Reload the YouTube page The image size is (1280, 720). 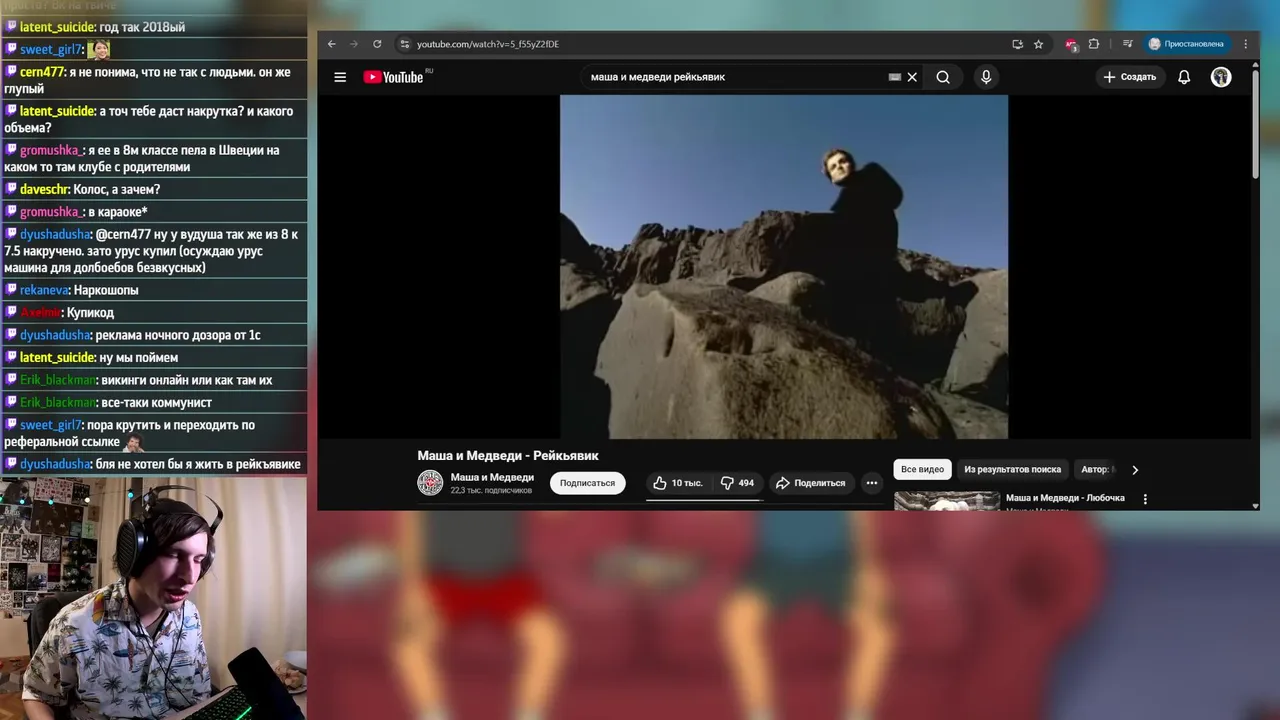click(x=377, y=44)
